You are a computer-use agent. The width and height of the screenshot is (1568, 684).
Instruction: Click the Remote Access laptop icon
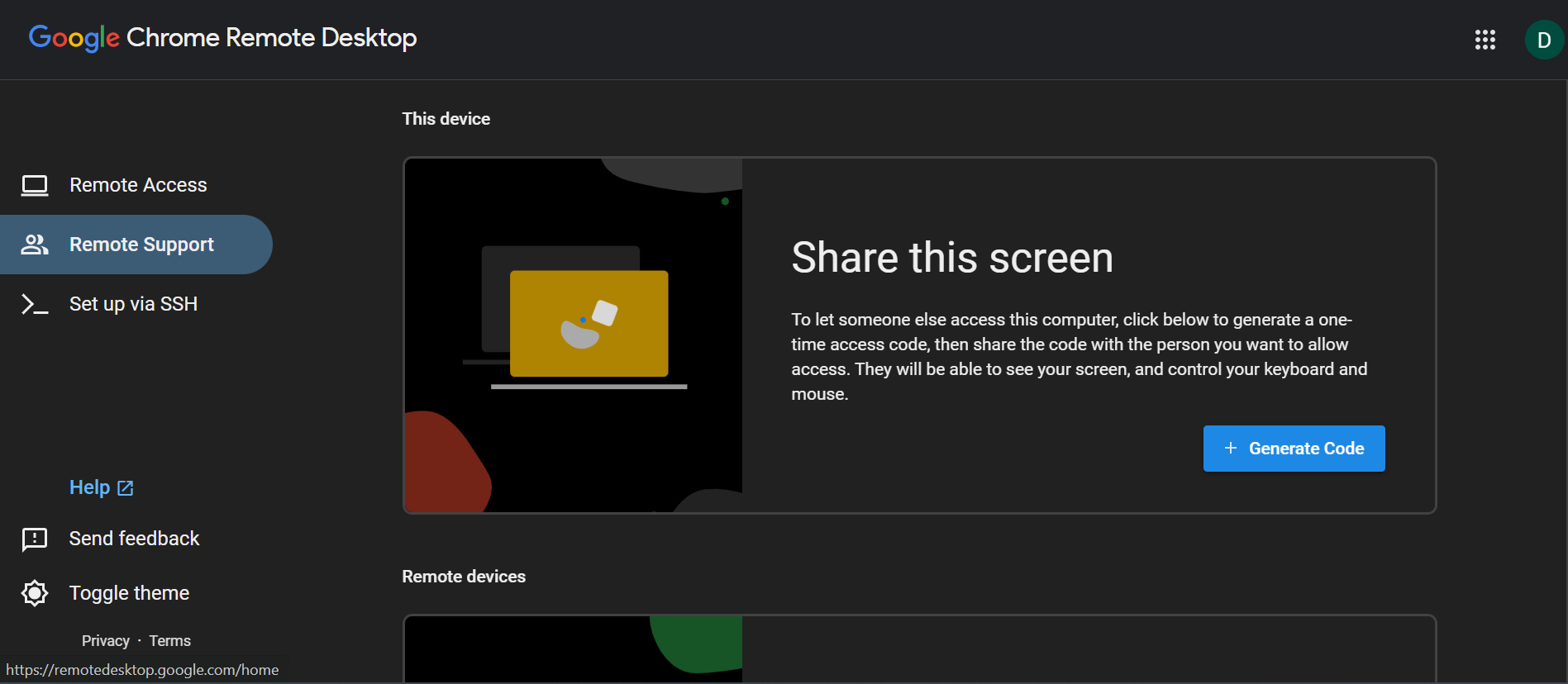point(35,185)
